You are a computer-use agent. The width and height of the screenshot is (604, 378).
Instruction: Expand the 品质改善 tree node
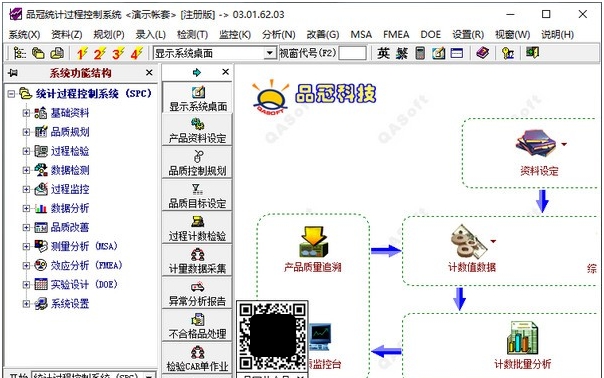pyautogui.click(x=26, y=227)
